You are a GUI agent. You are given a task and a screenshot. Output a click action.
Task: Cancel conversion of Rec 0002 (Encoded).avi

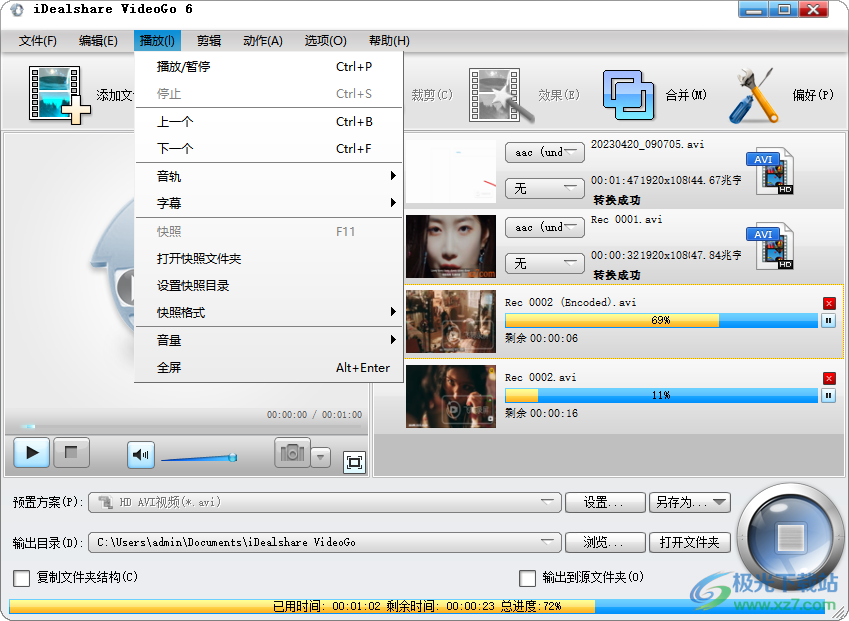(x=828, y=303)
